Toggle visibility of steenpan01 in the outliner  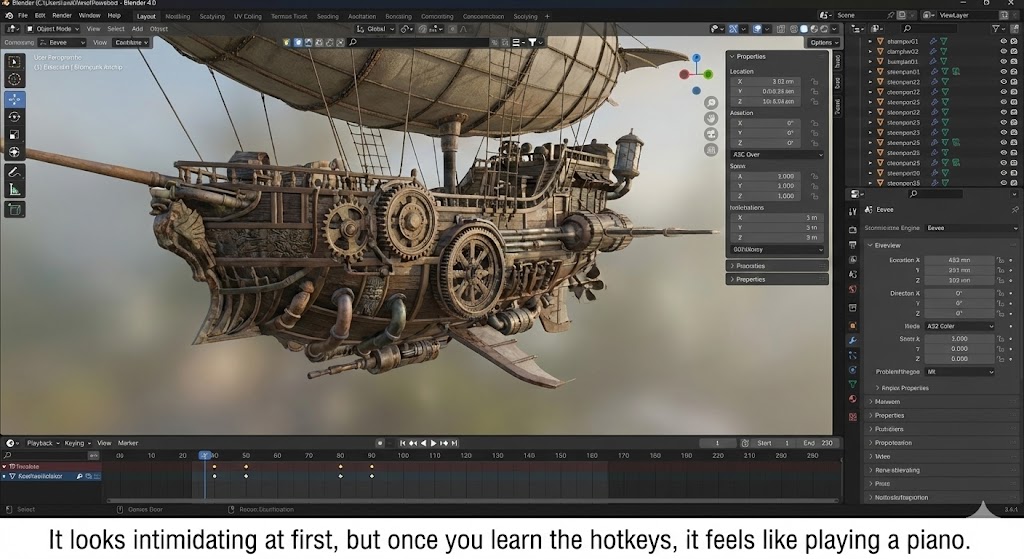click(x=1003, y=71)
